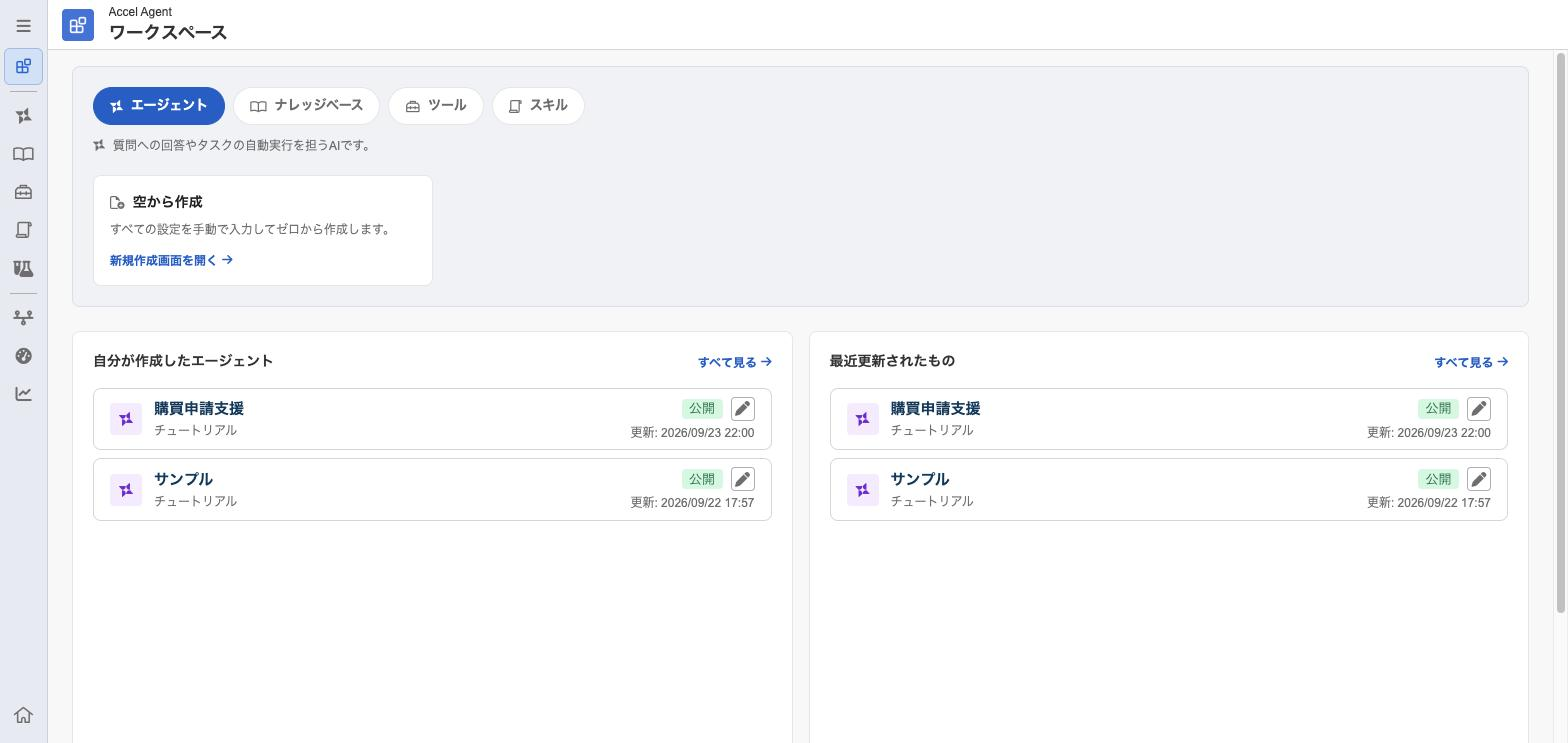Open the skills scroll icon in the sidebar
Viewport: 1568px width, 743px height.
point(23,230)
